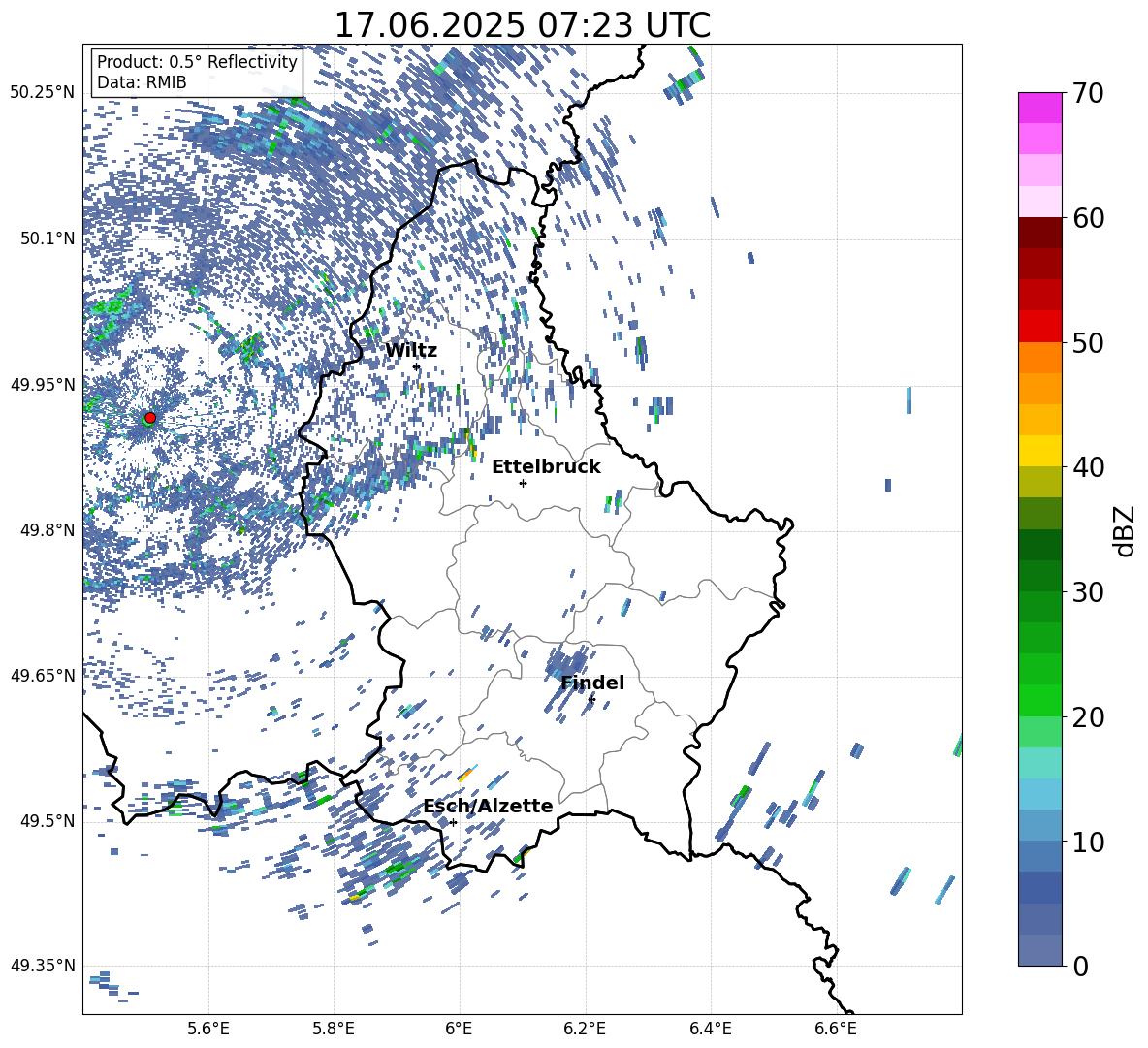
Task: Click the Wiltz city label
Action: point(411,351)
